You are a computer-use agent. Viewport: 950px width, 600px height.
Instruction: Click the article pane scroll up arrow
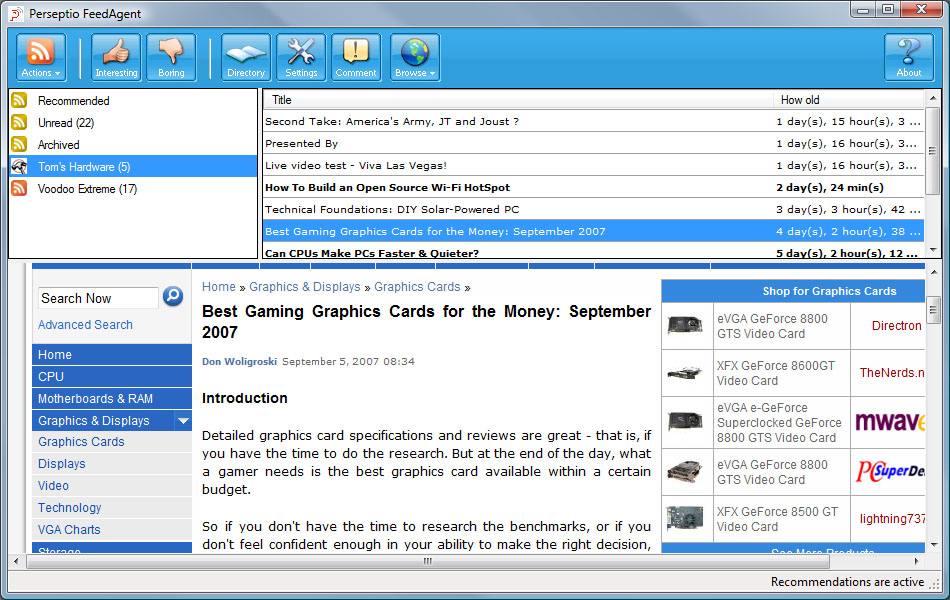tap(933, 272)
